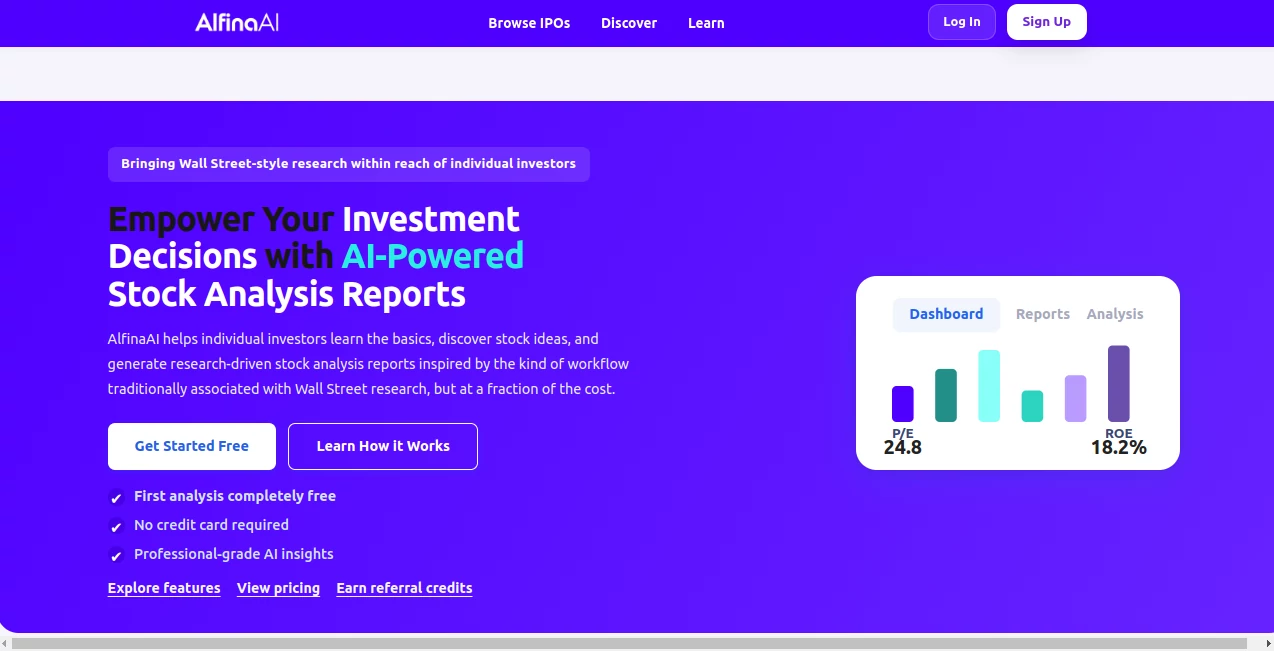Click the Wall Street-style research tagline badge
Screen dimensions: 1274x651
point(349,164)
